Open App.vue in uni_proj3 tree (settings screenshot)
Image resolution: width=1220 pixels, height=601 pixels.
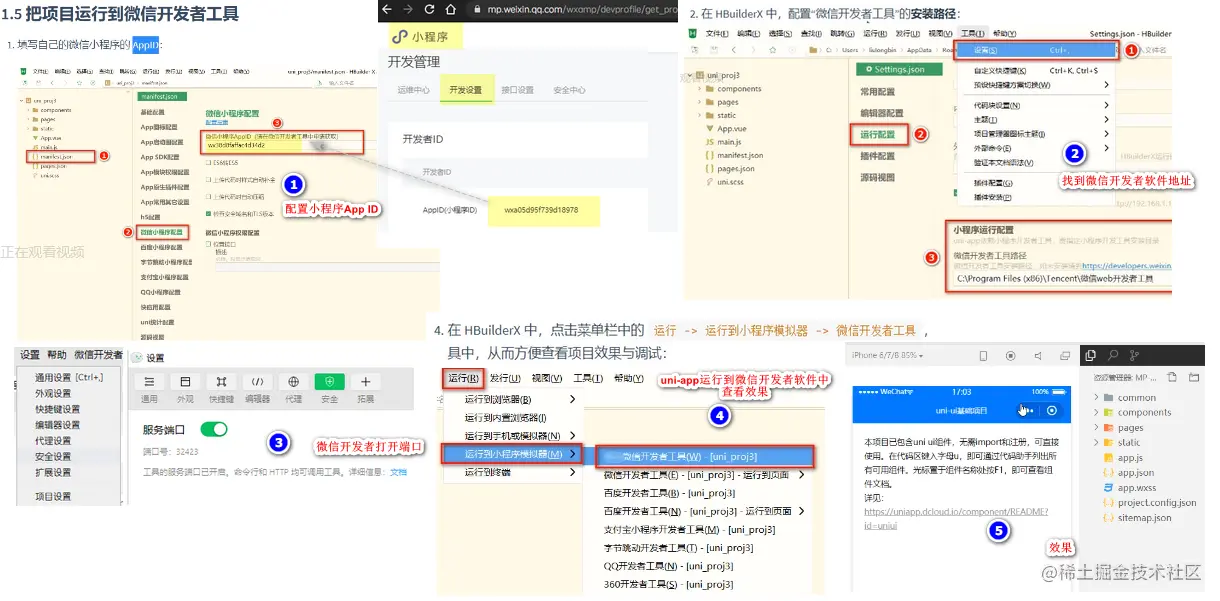(731, 129)
